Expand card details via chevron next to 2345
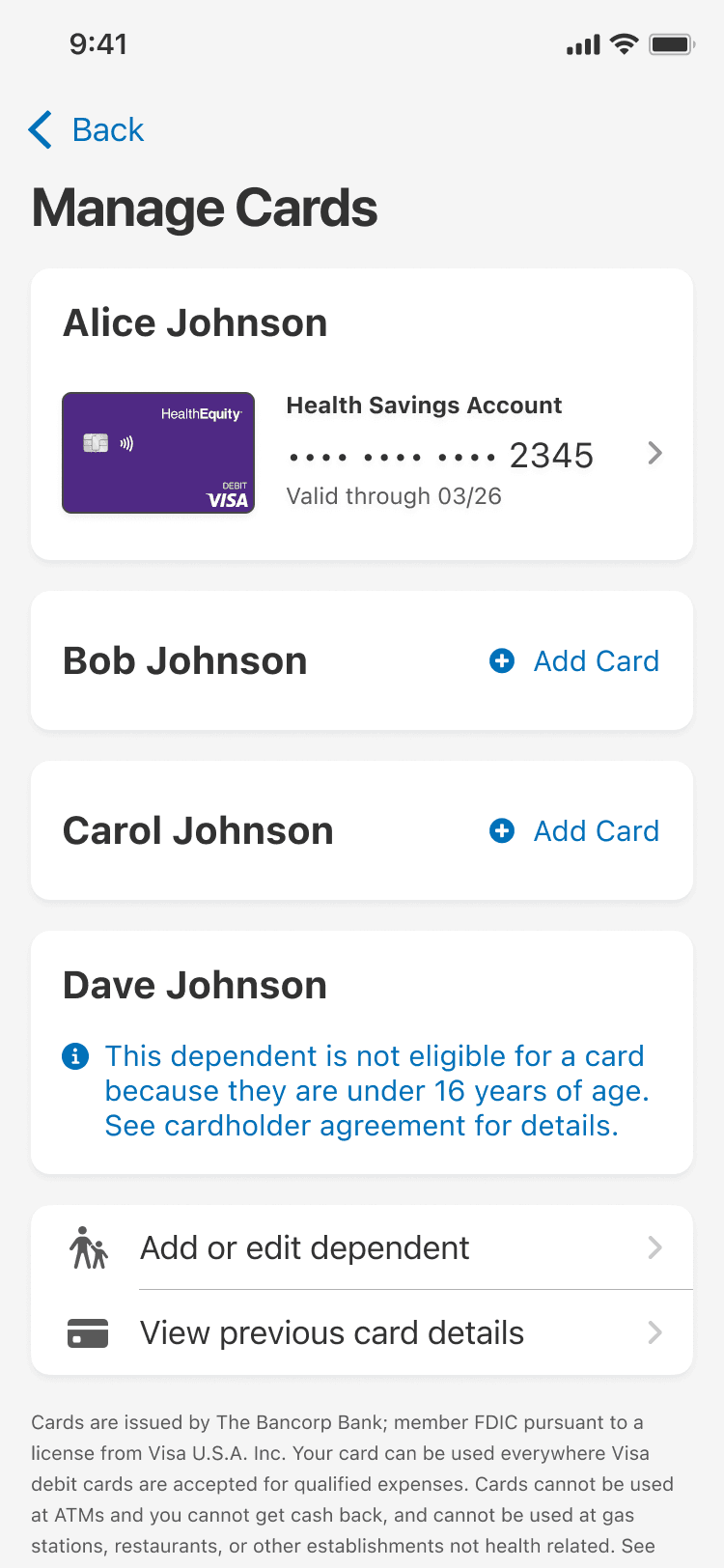Viewport: 724px width, 1568px height. [655, 453]
